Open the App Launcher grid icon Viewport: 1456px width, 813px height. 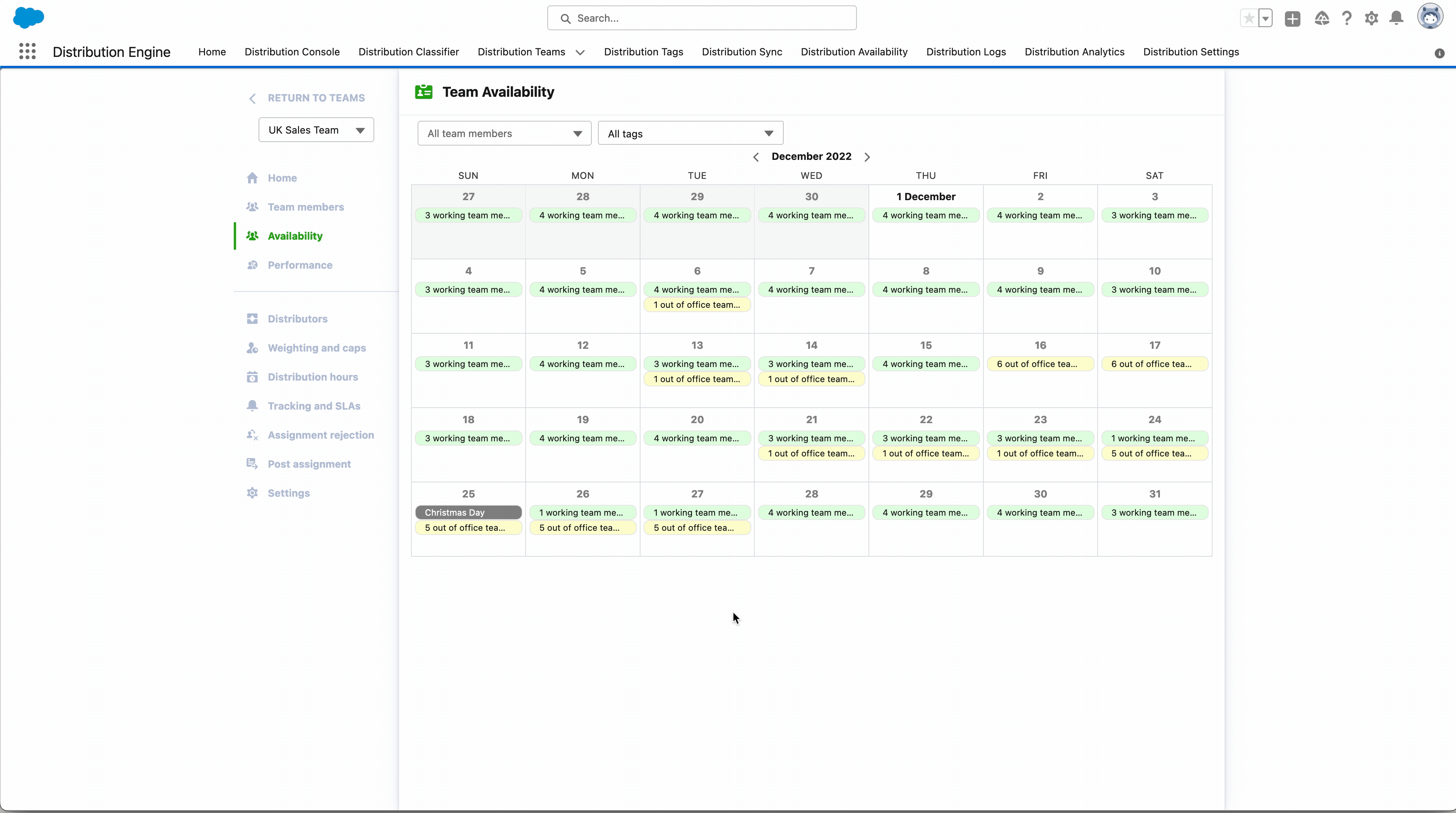point(27,51)
